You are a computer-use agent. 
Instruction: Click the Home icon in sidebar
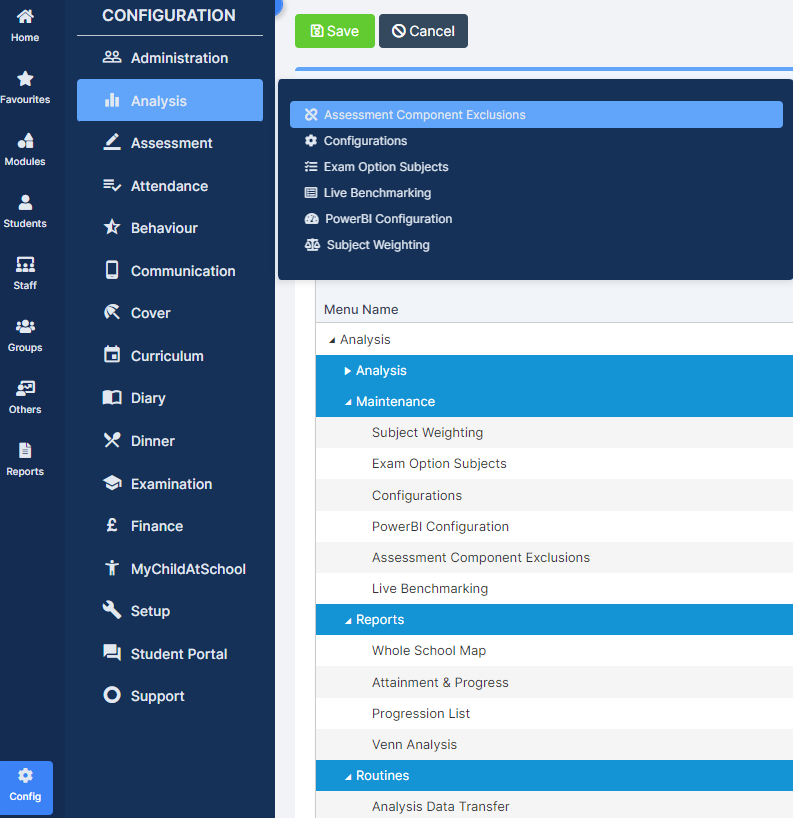(x=25, y=17)
